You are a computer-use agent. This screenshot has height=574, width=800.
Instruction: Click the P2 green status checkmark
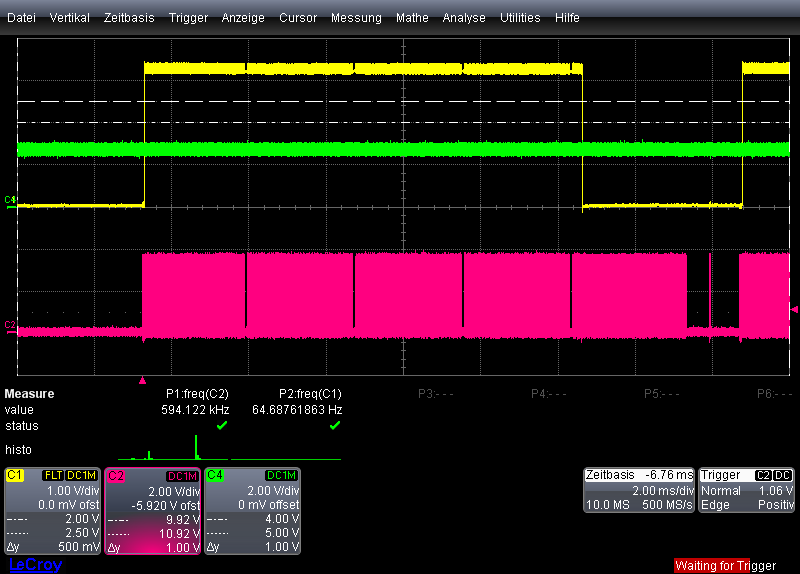[335, 425]
